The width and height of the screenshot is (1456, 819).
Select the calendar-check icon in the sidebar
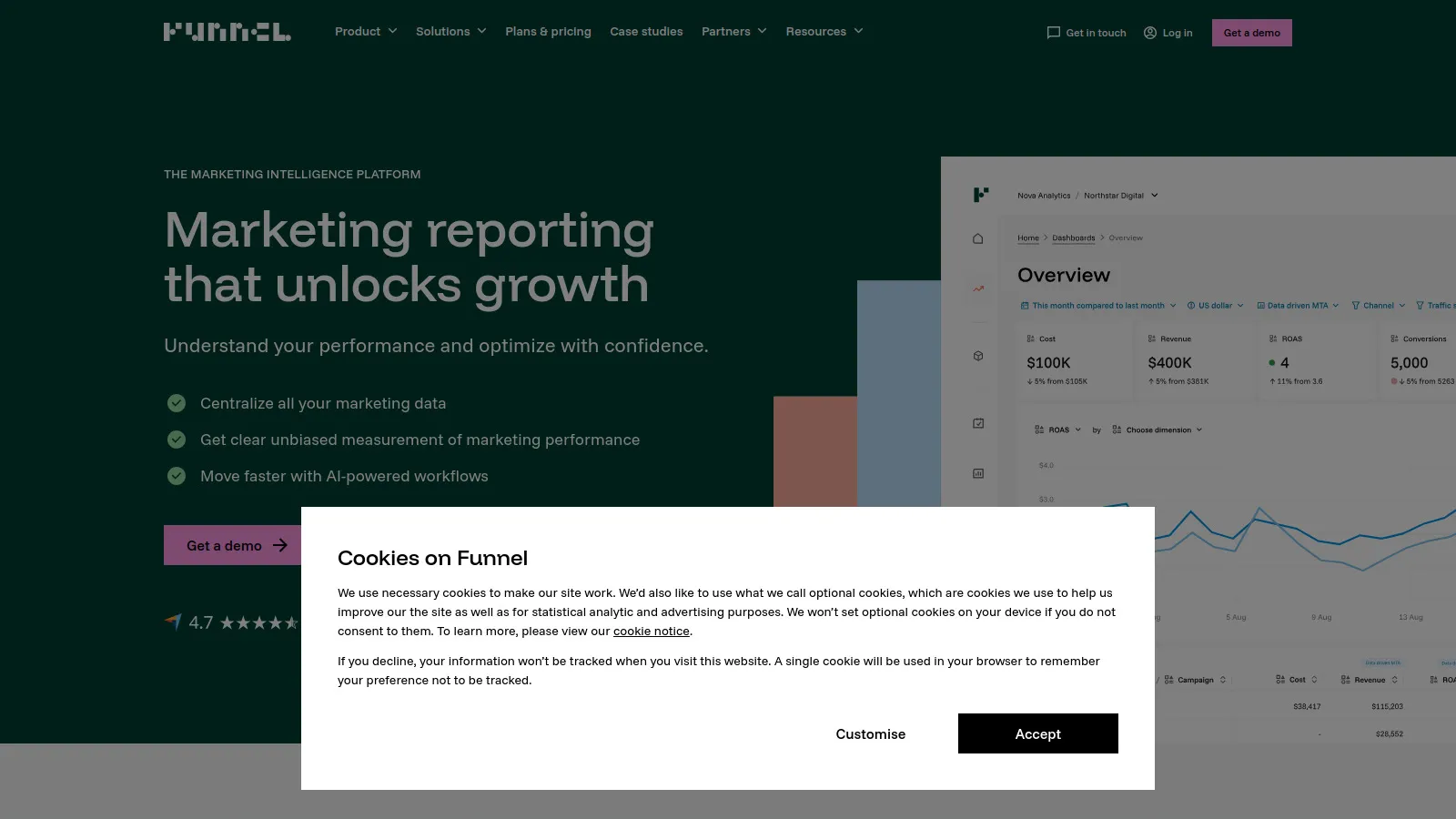[x=978, y=422]
